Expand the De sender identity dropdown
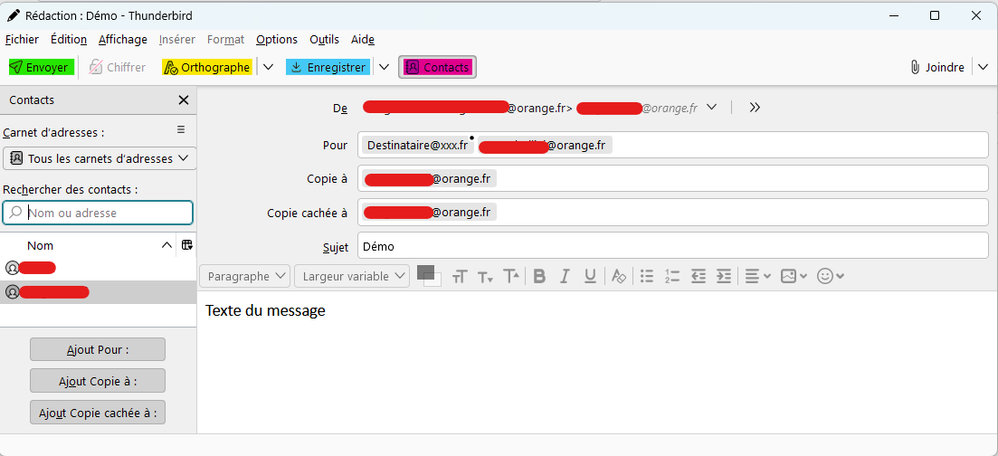This screenshot has width=998, height=456. coord(712,108)
